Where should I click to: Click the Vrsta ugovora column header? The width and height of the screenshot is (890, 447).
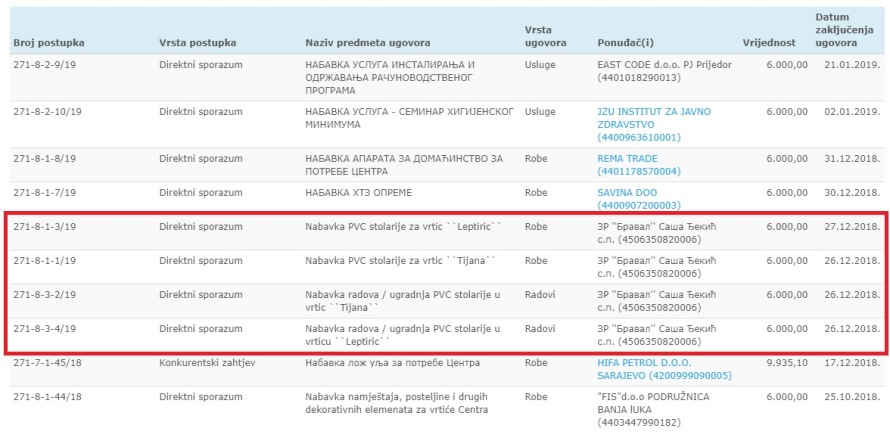pyautogui.click(x=545, y=37)
